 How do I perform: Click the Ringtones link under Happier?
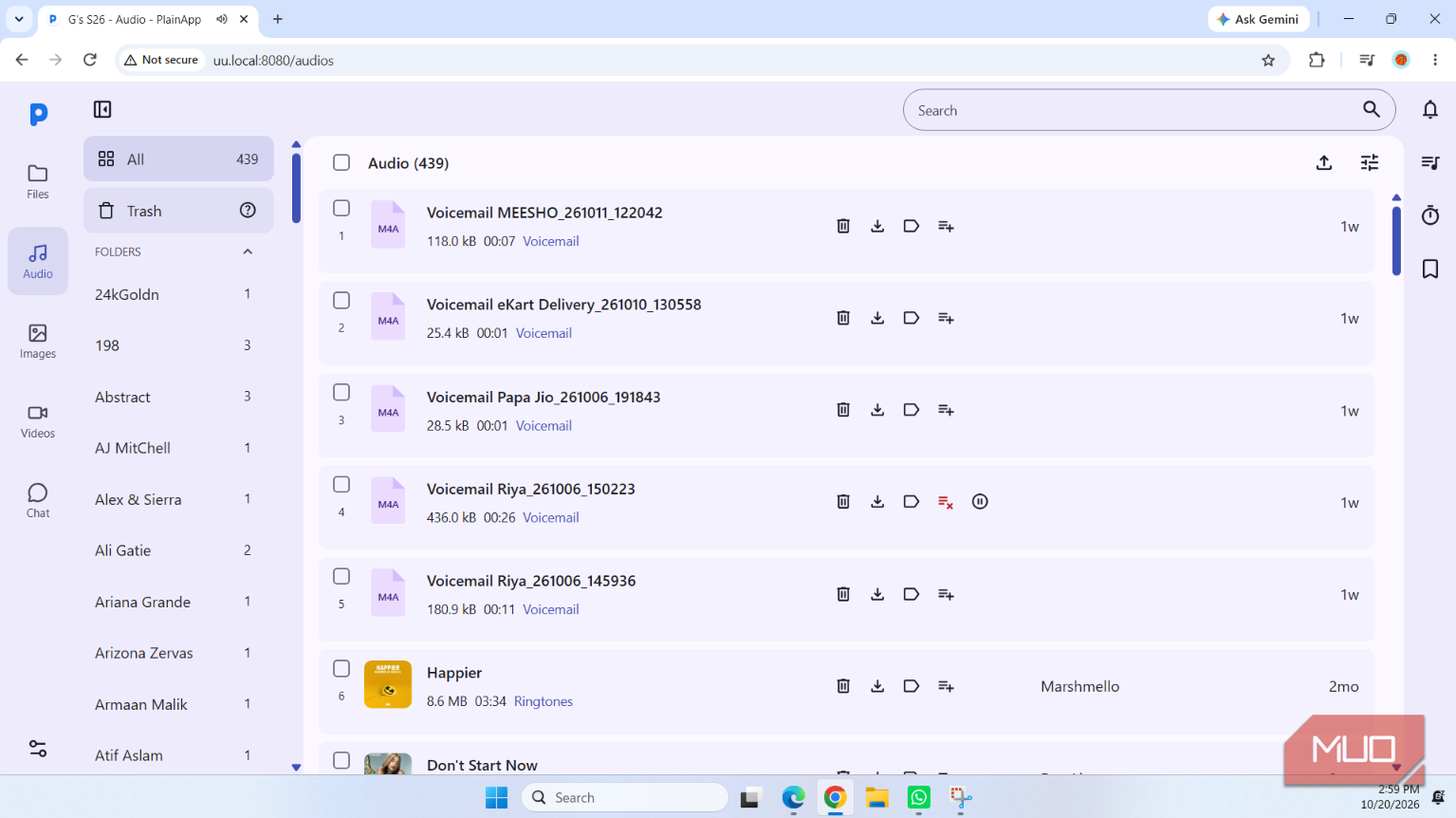[x=544, y=701]
